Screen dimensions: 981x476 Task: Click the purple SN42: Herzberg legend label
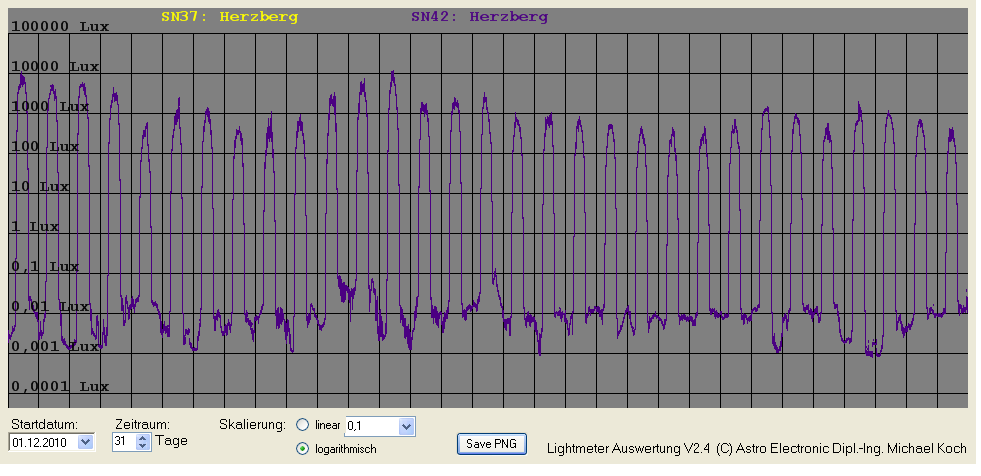[x=479, y=17]
